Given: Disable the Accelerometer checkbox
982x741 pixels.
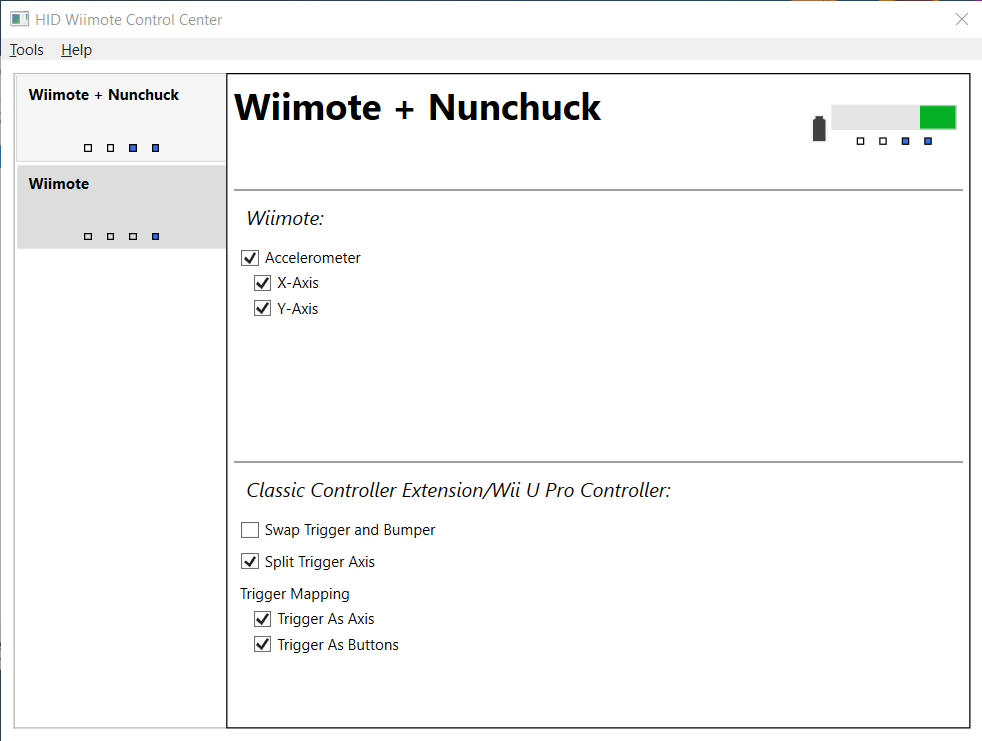Looking at the screenshot, I should 249,257.
